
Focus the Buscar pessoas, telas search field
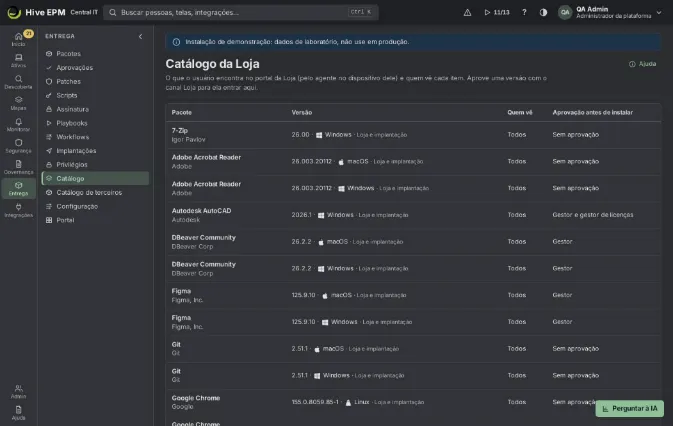pos(241,12)
